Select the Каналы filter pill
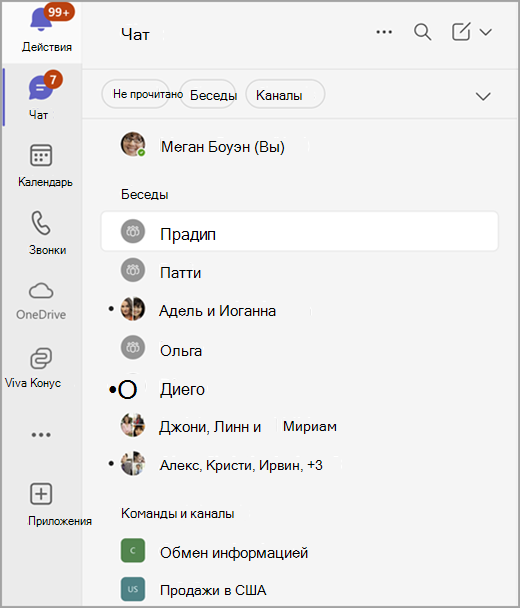 coord(285,94)
